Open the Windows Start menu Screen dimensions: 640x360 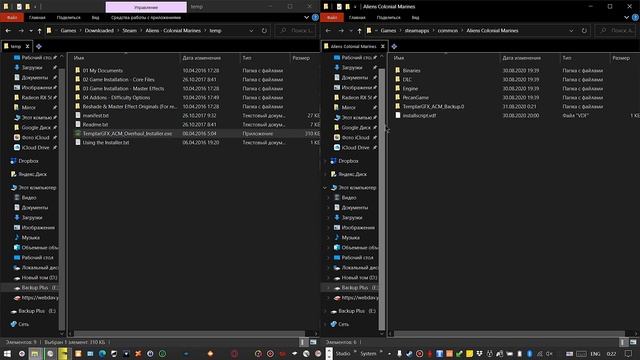pos(7,353)
